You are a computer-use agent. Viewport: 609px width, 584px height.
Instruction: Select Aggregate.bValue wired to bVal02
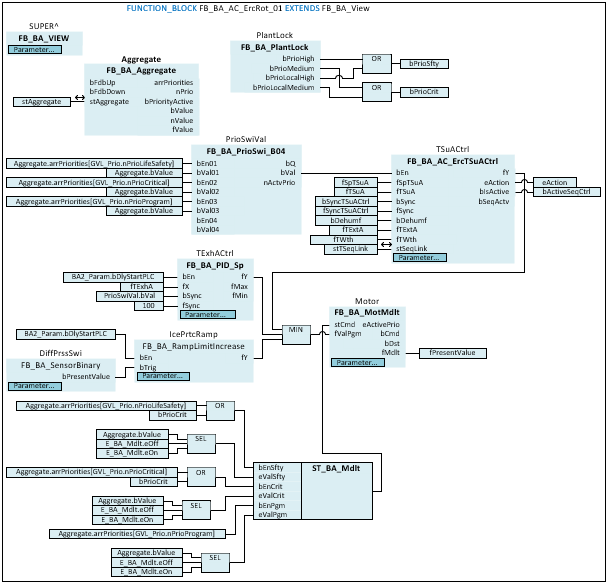click(144, 192)
